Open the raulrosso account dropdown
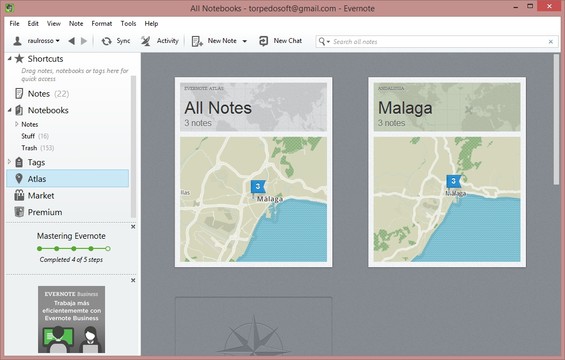Image resolution: width=565 pixels, height=360 pixels. pyautogui.click(x=37, y=41)
